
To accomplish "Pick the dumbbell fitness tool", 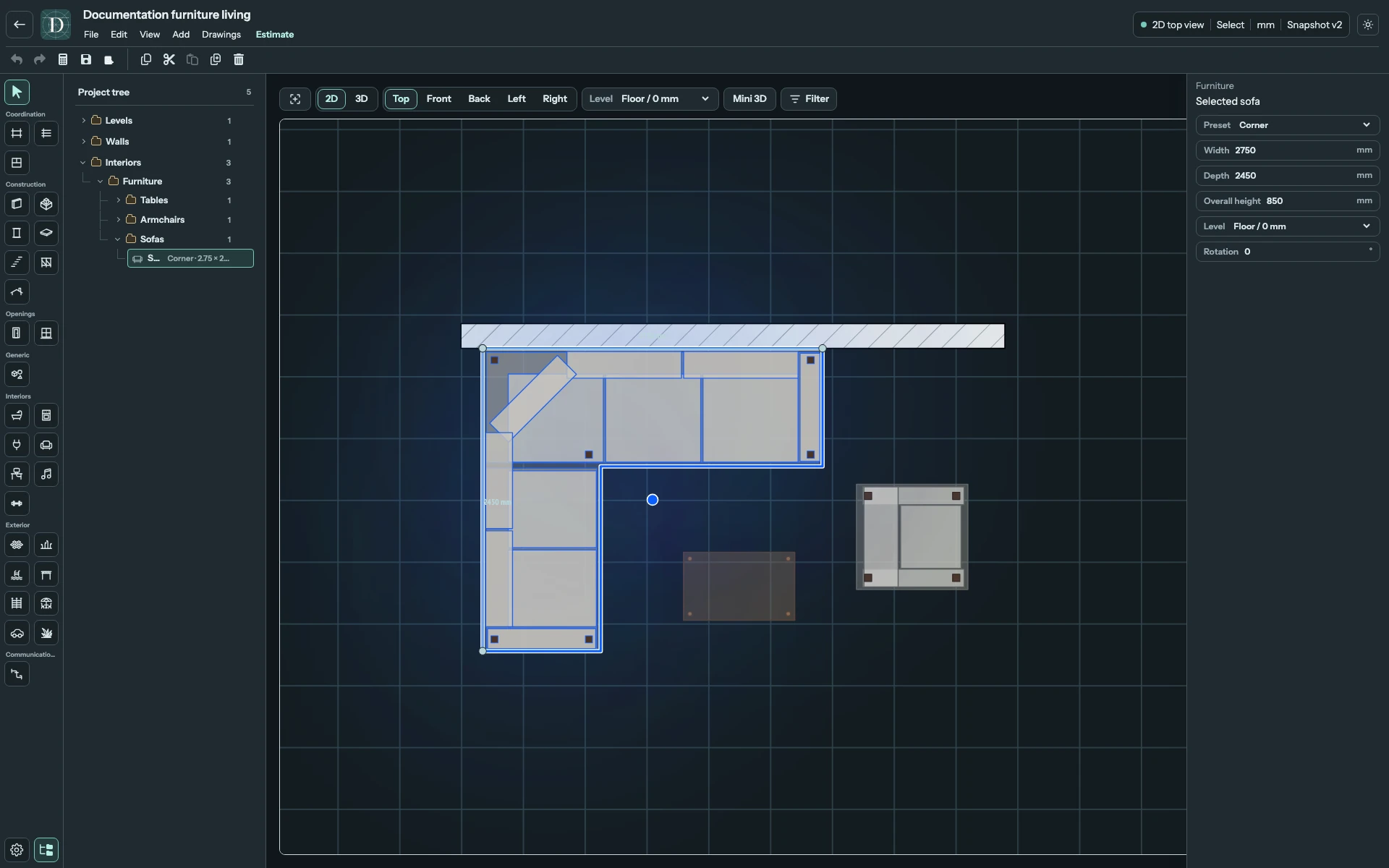I will tap(17, 503).
